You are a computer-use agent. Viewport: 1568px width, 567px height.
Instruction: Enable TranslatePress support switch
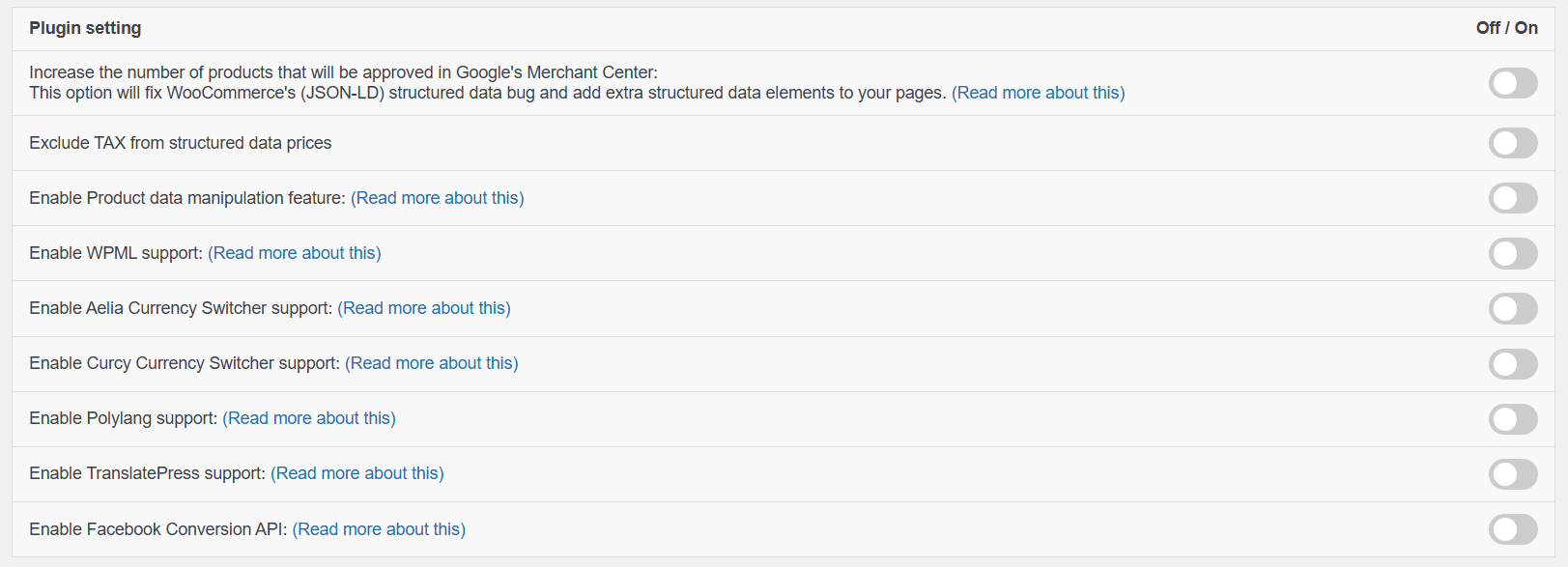[1513, 474]
